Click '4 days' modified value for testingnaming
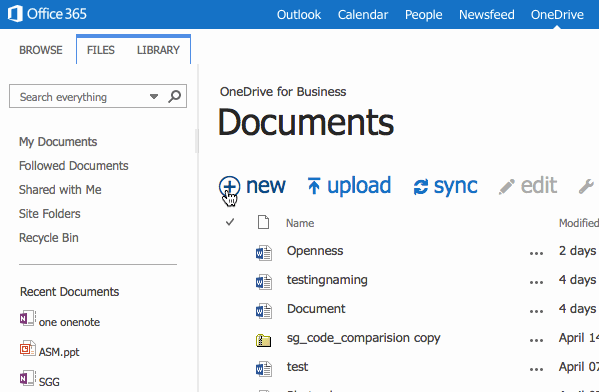 (578, 280)
